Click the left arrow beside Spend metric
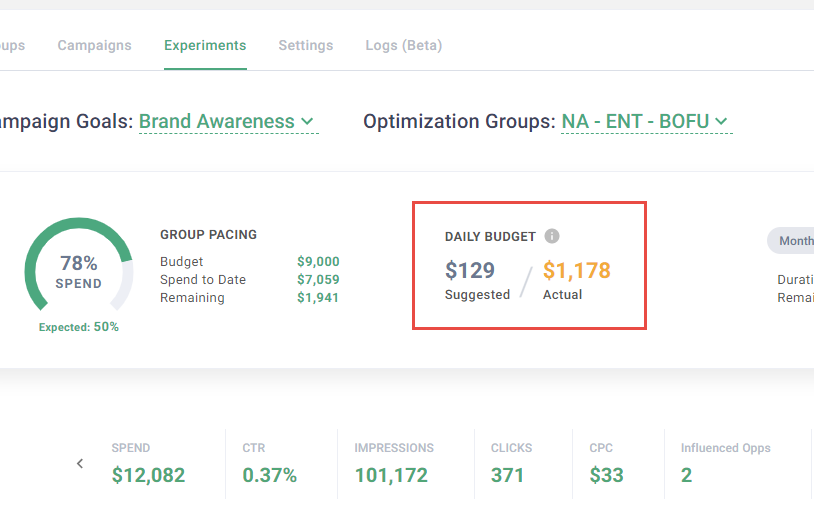Screen dimensions: 814x505 (x=80, y=463)
